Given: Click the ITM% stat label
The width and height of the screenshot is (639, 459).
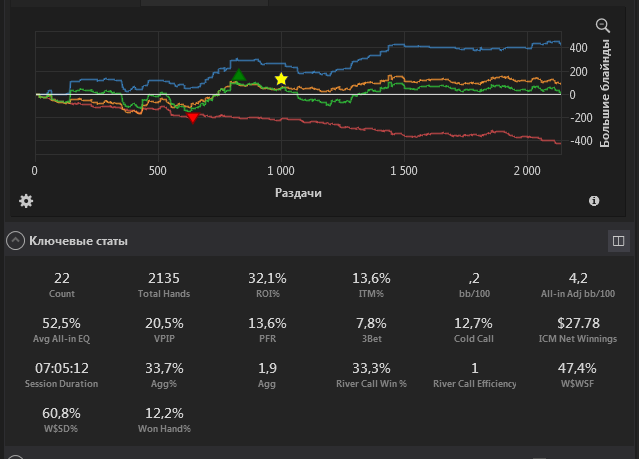Looking at the screenshot, I should 371,293.
